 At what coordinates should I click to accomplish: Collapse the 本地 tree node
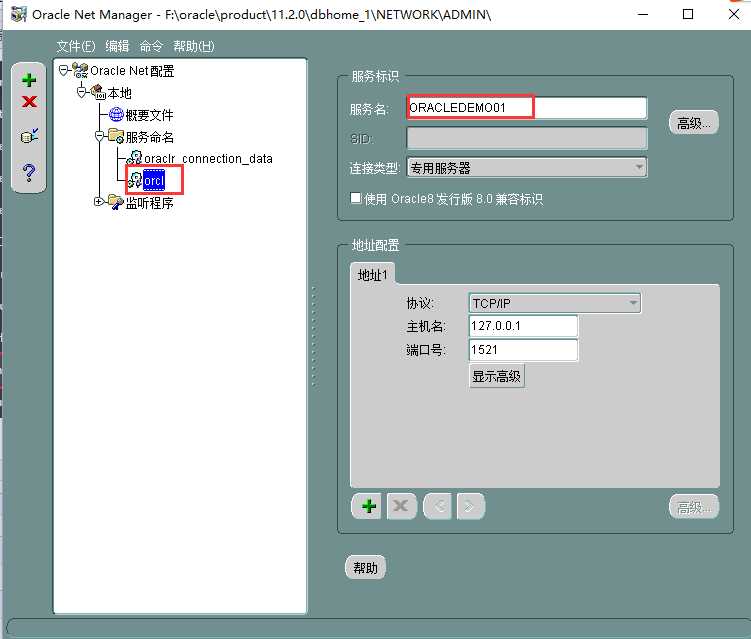point(82,92)
